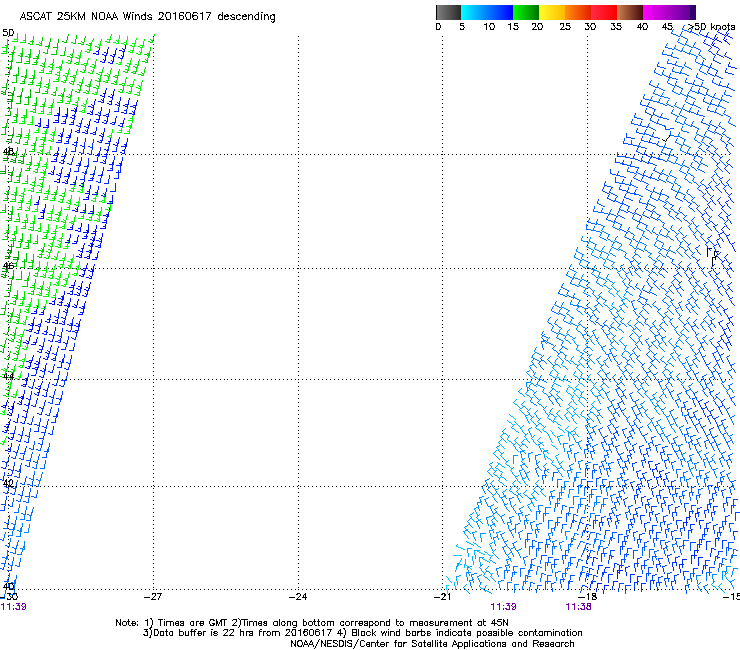The width and height of the screenshot is (740, 650).
Task: Click the longitude label -27
Action: point(153,597)
